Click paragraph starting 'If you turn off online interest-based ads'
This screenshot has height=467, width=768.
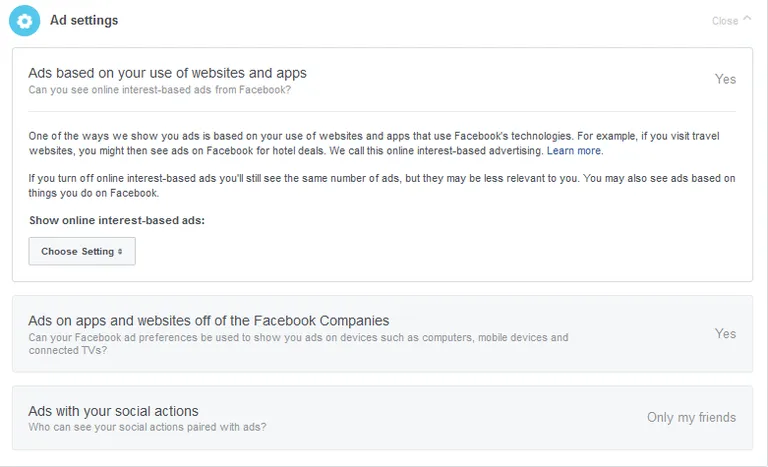pyautogui.click(x=382, y=185)
